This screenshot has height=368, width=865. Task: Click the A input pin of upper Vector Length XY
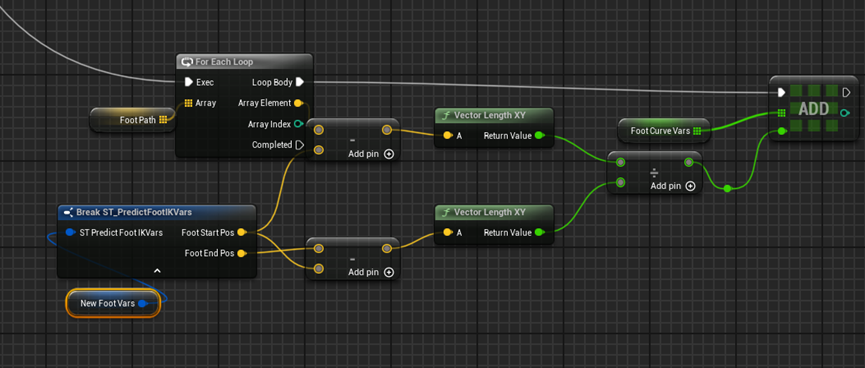[448, 136]
